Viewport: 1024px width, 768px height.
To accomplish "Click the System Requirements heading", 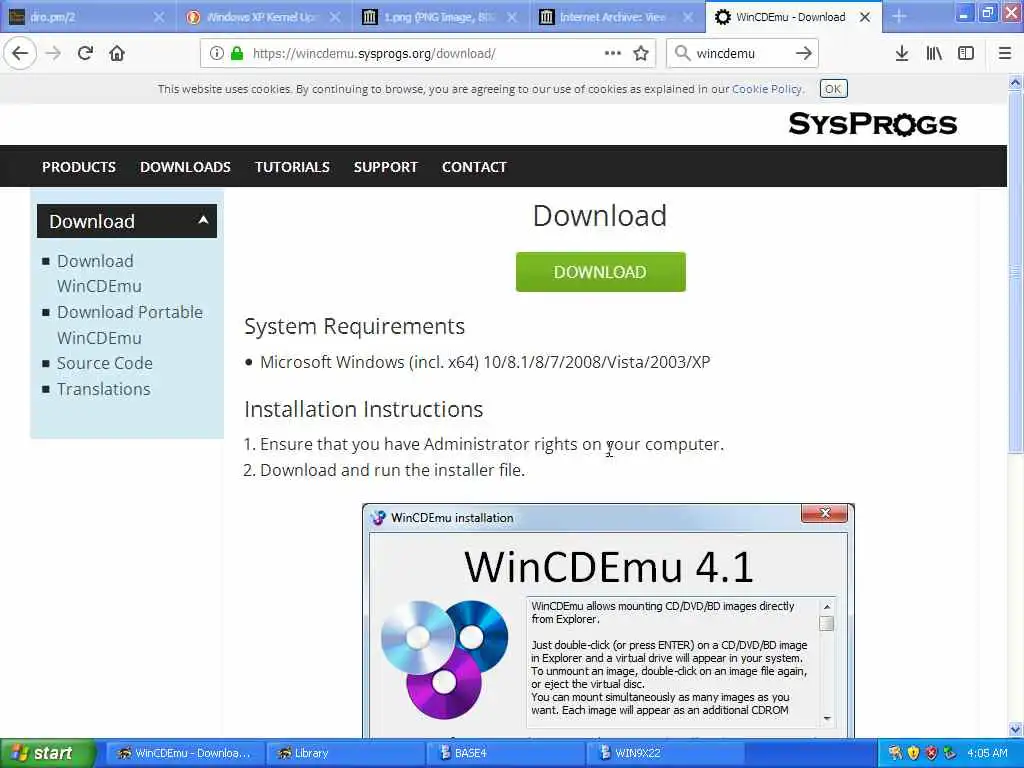I will (355, 326).
